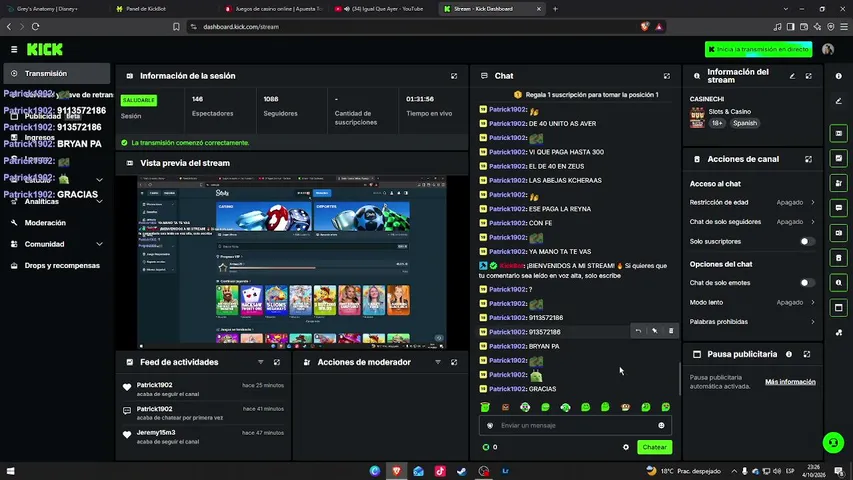Select Transmisión in the sidebar
This screenshot has height=480, width=853.
click(x=57, y=73)
